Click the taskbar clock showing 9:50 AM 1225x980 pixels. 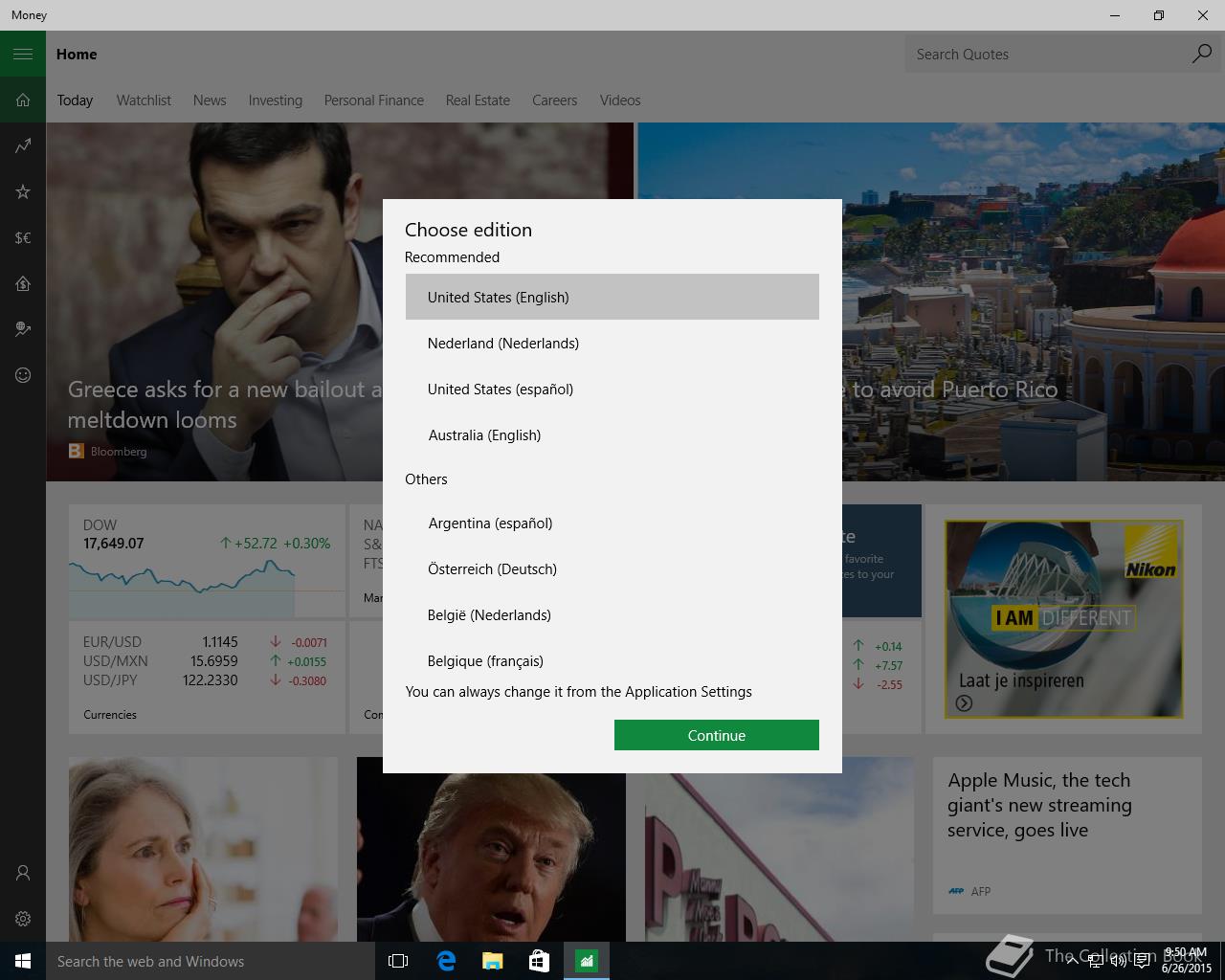tap(1187, 961)
